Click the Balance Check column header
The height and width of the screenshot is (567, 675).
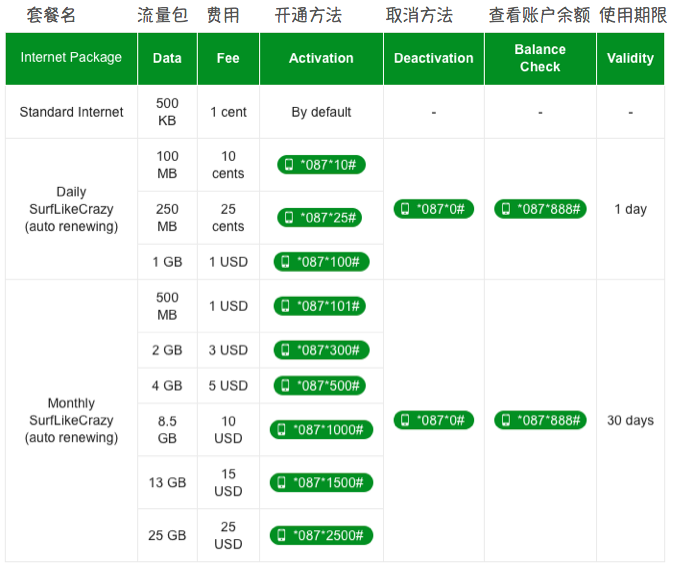539,58
